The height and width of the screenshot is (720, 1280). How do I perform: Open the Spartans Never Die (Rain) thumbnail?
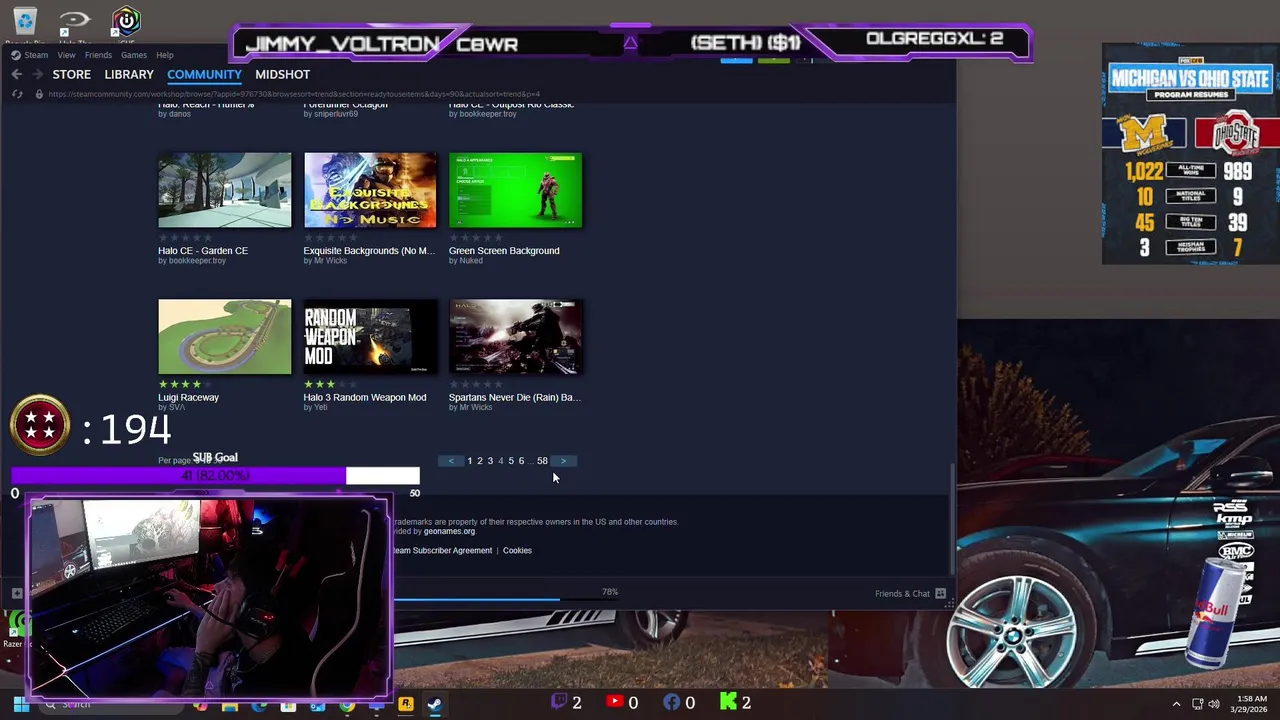pos(515,337)
